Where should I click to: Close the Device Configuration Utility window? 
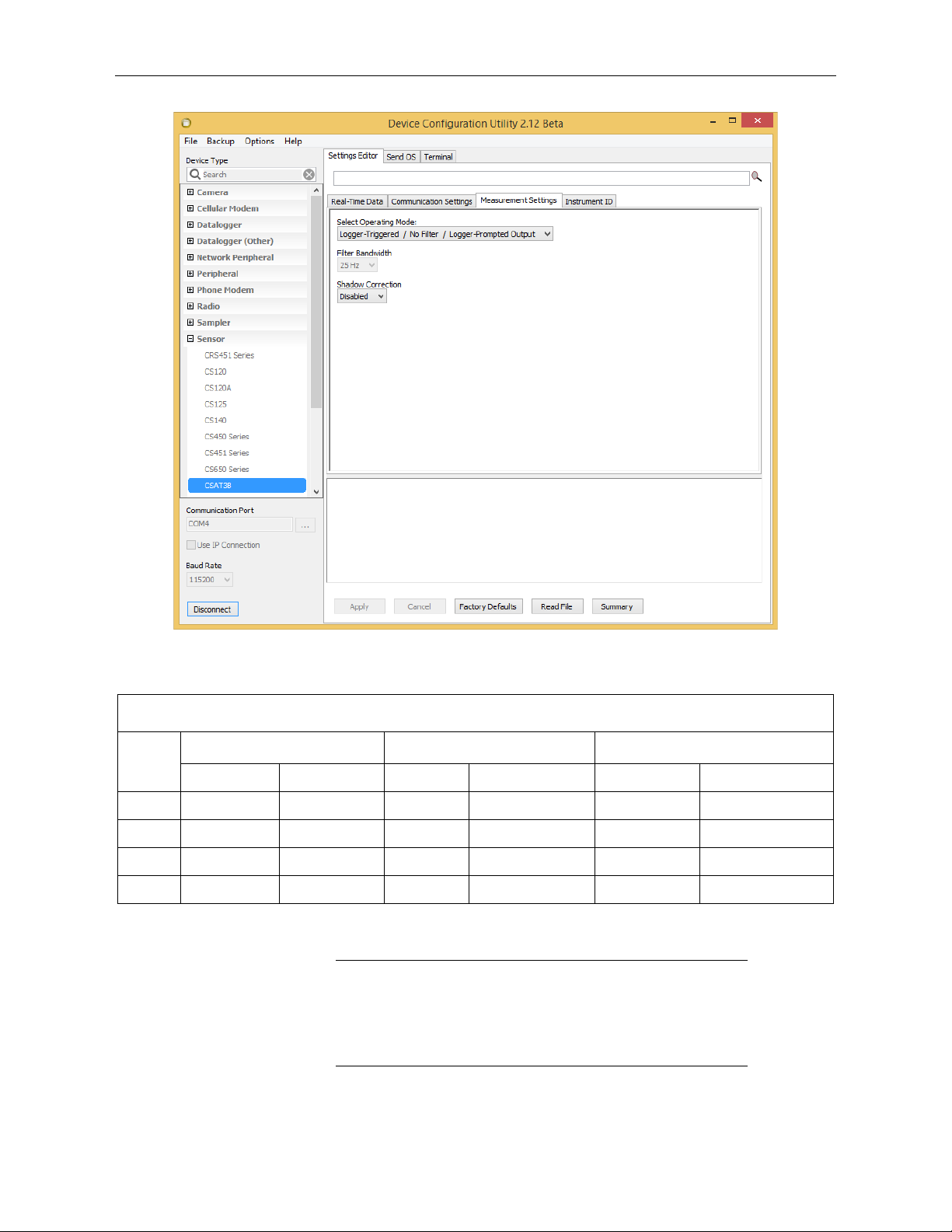click(x=757, y=120)
